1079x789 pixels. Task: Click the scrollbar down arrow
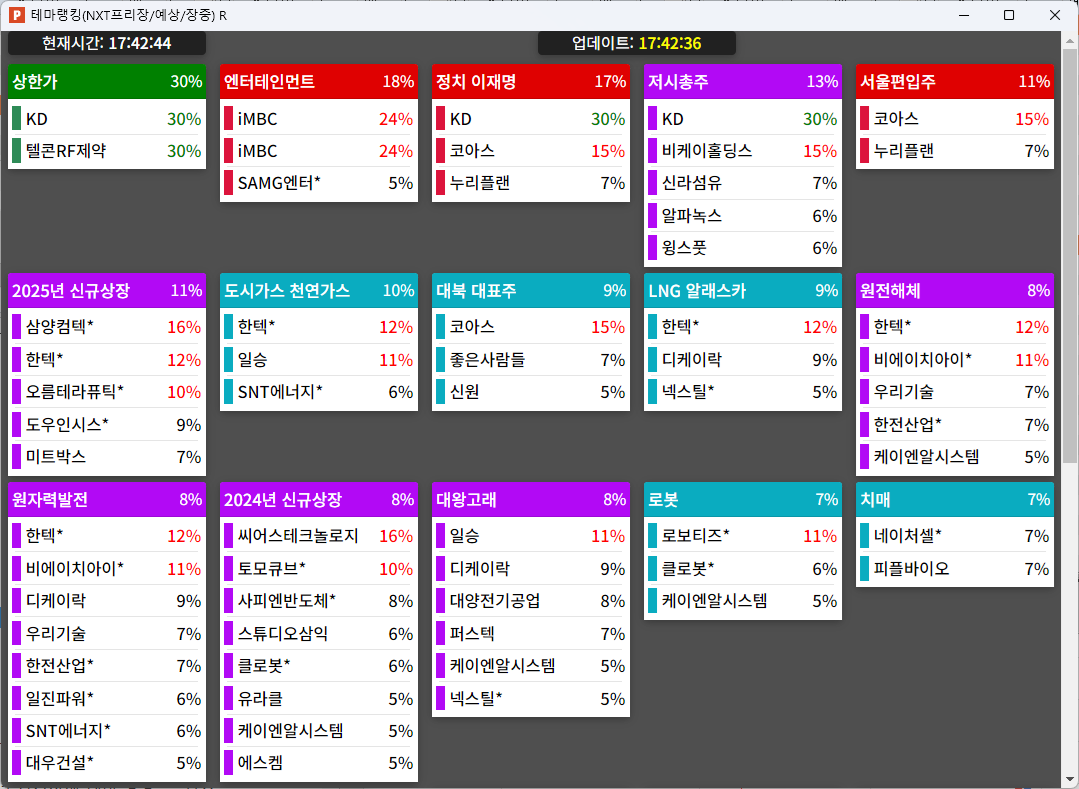point(1070,779)
